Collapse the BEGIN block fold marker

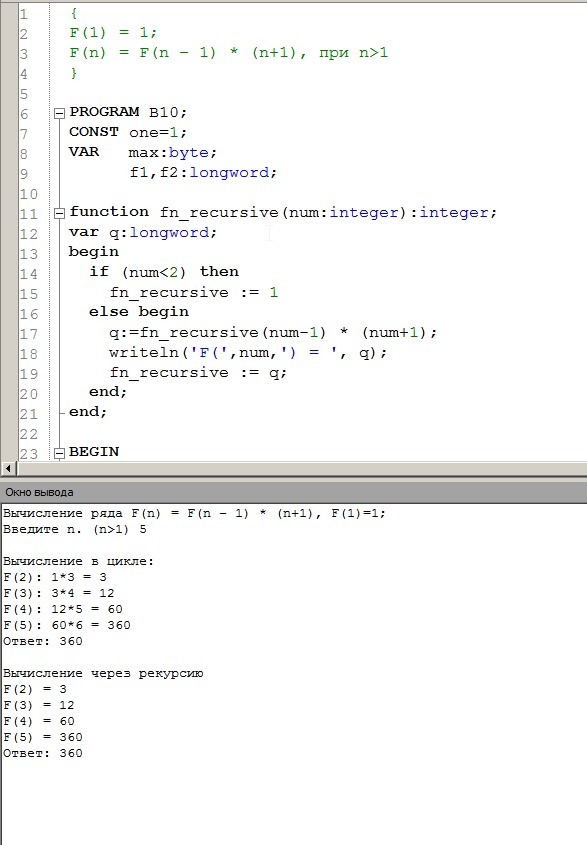(x=59, y=454)
